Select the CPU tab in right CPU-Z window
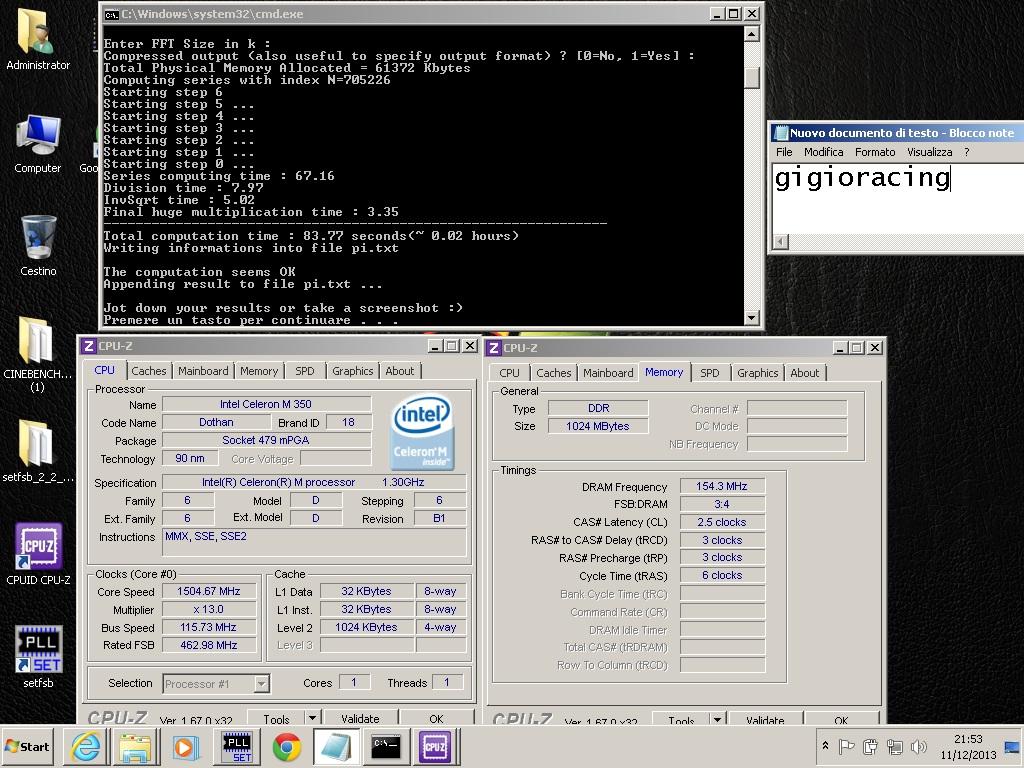Screen dimensions: 1024x768 click(509, 373)
